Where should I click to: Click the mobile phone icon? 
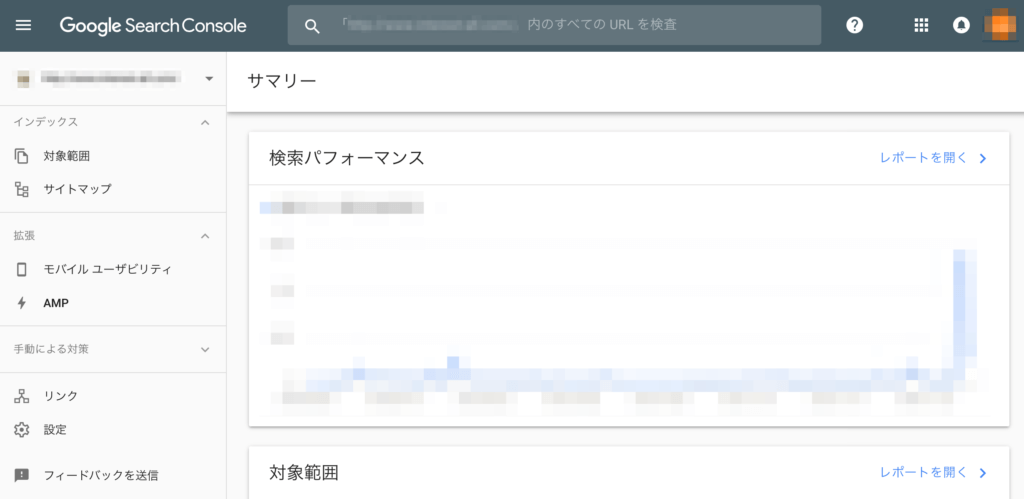(22, 269)
